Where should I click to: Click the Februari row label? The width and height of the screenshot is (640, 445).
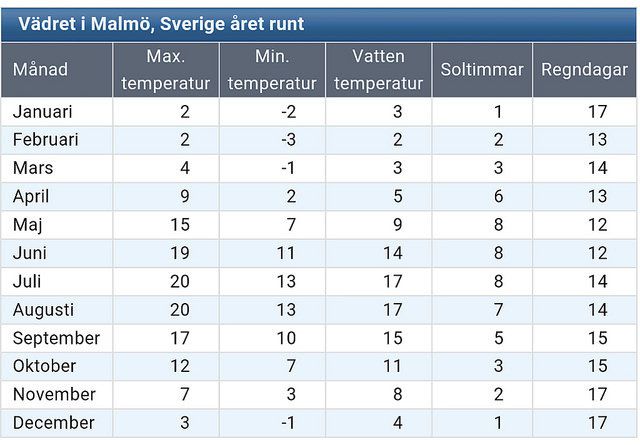point(57,140)
